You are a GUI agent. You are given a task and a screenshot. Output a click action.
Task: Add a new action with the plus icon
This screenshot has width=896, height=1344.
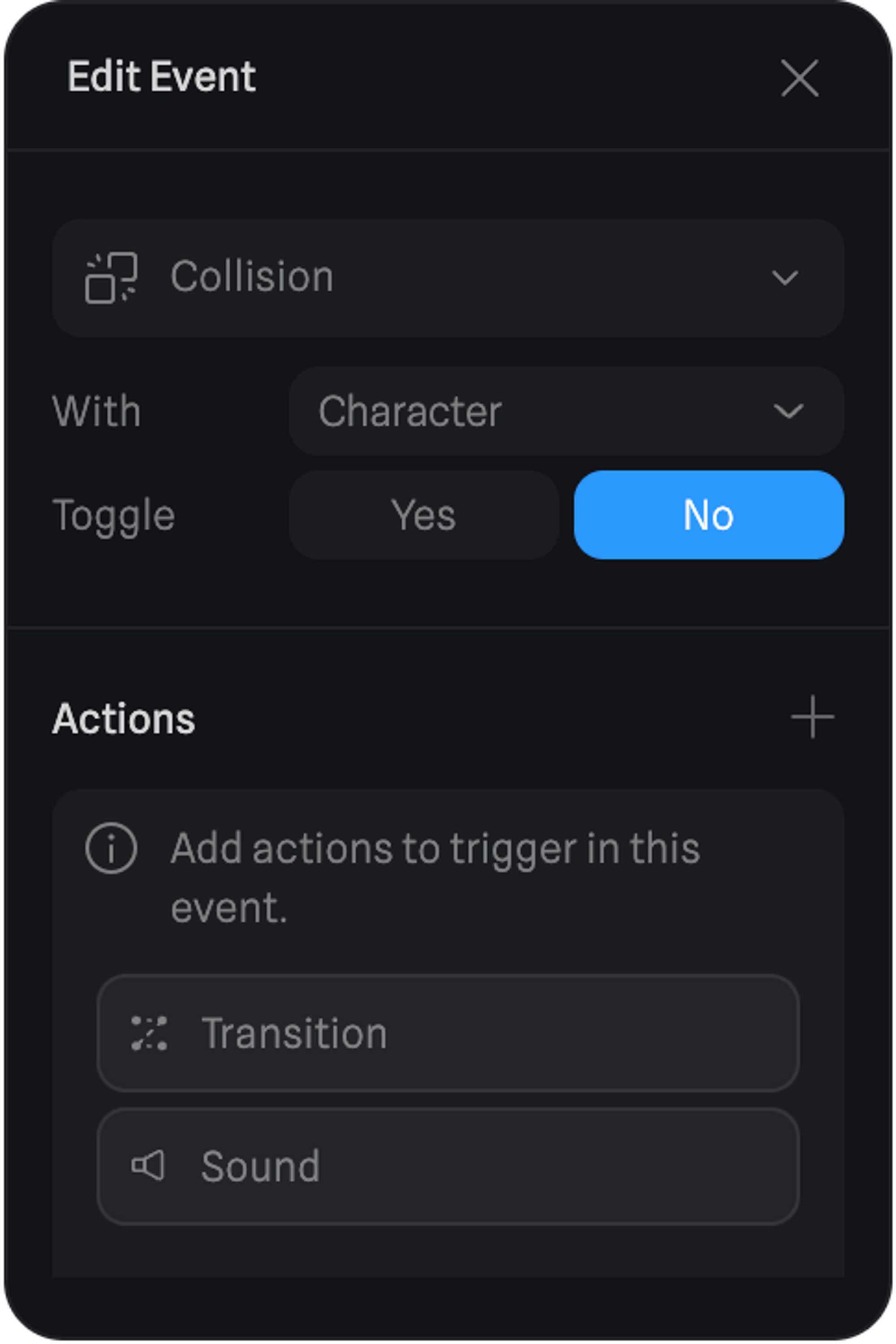(812, 717)
